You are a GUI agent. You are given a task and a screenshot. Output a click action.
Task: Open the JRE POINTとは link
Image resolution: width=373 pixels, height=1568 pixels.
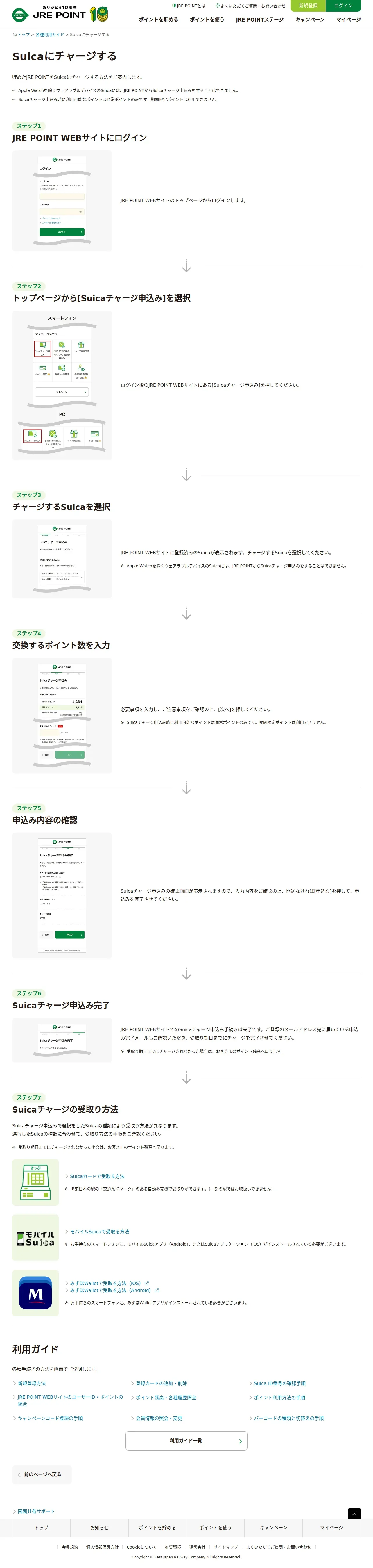(x=189, y=6)
